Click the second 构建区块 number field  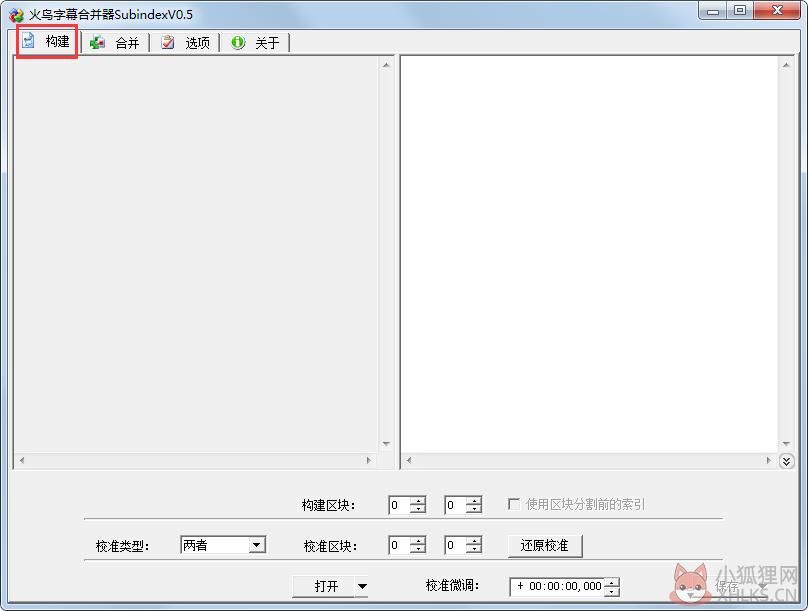click(456, 505)
